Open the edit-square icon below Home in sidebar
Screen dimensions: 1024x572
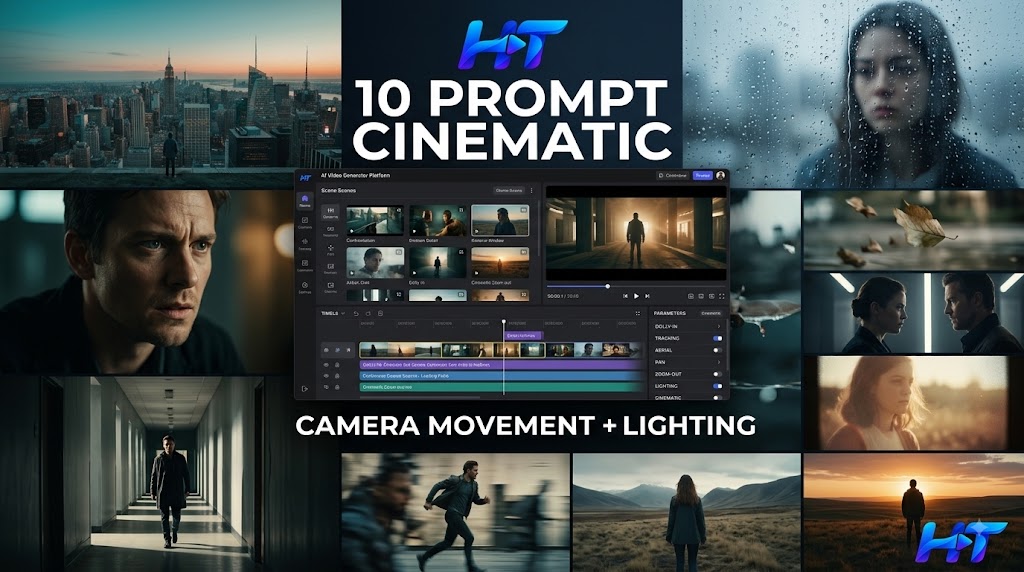304,222
